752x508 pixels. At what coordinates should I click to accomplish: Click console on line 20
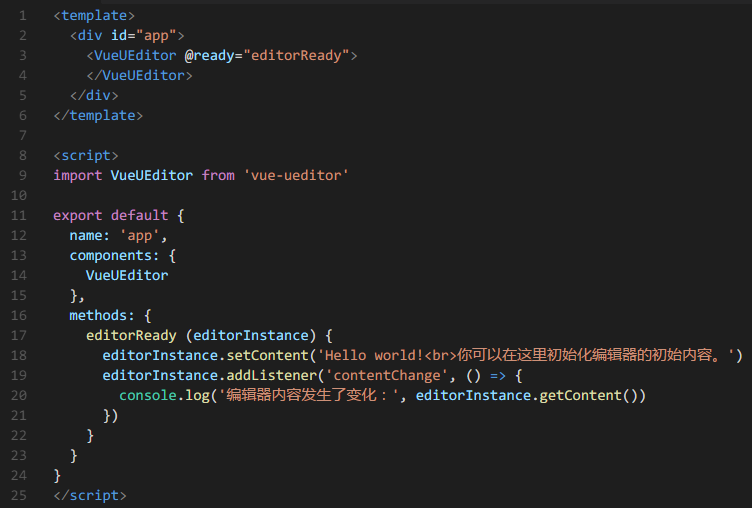(x=148, y=395)
